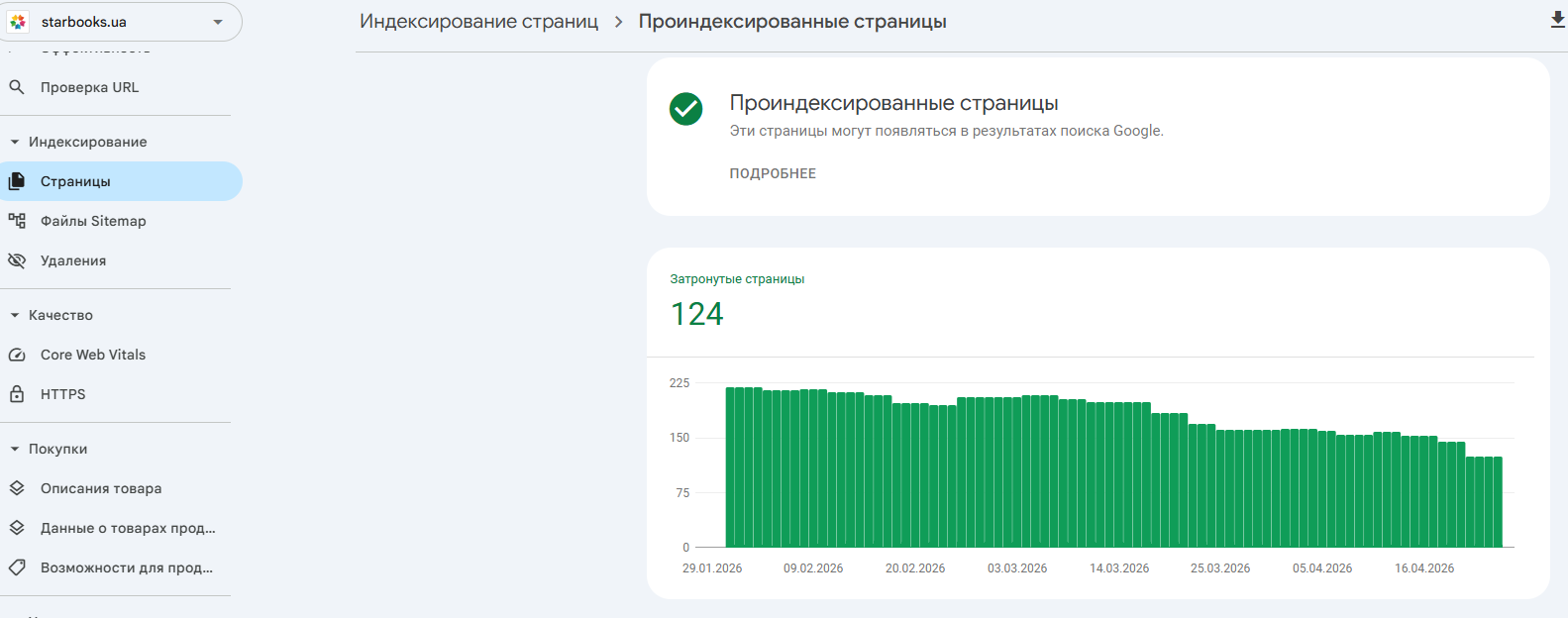Collapse the Качество section
This screenshot has height=618, width=1568.
(x=15, y=315)
